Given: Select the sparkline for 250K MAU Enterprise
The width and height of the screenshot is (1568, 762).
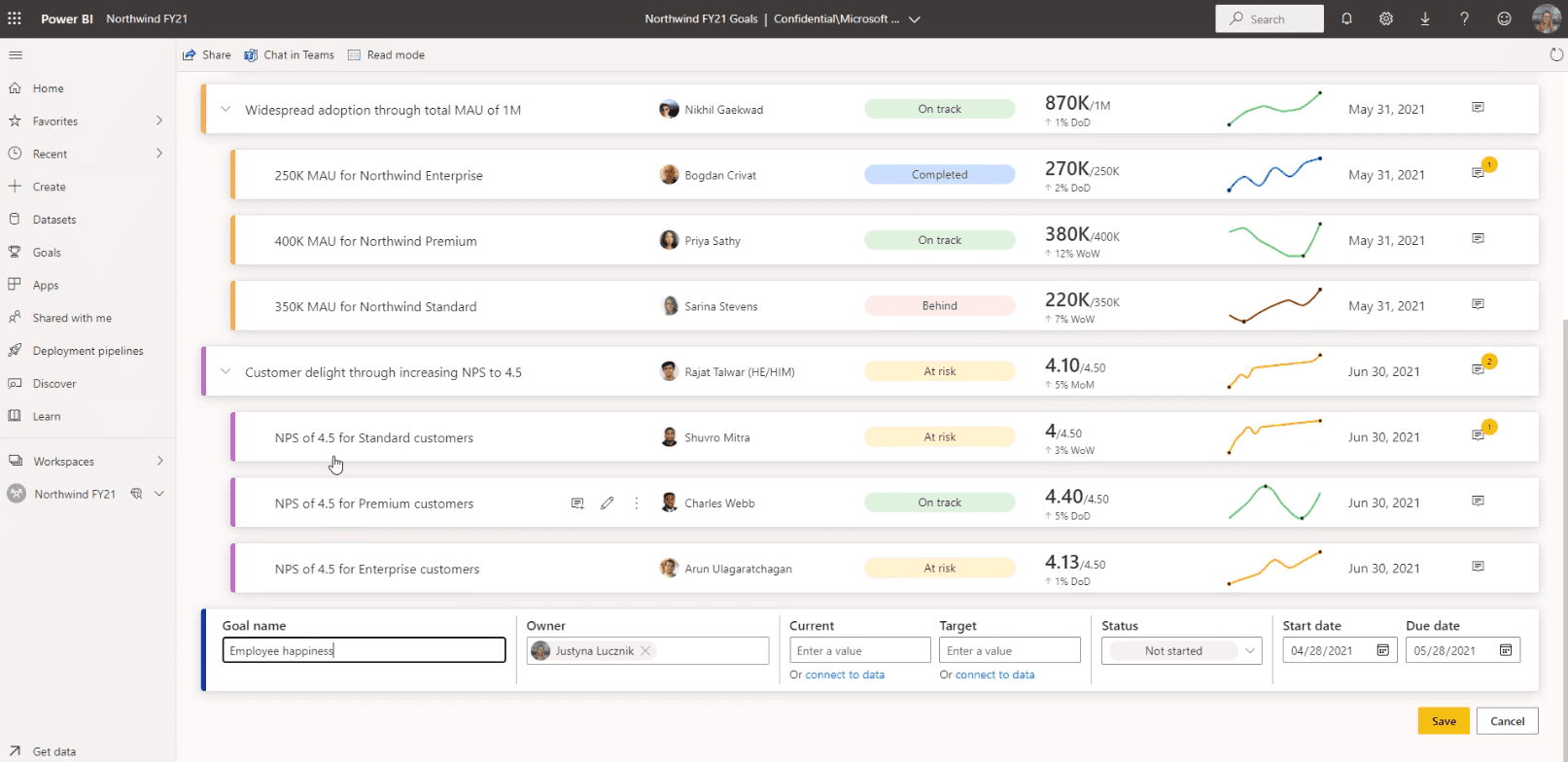Looking at the screenshot, I should [1274, 174].
